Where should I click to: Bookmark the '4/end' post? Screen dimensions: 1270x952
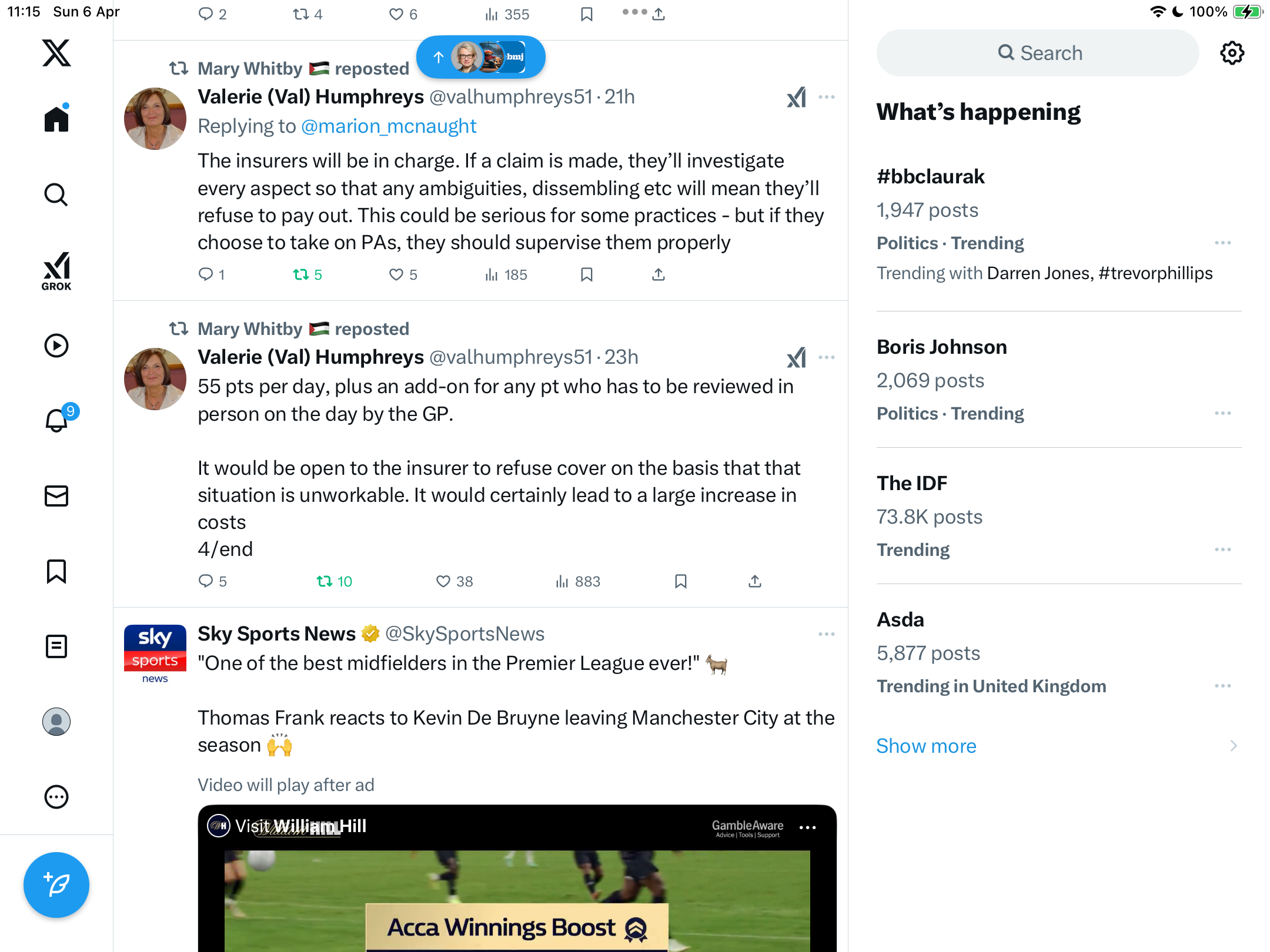681,581
